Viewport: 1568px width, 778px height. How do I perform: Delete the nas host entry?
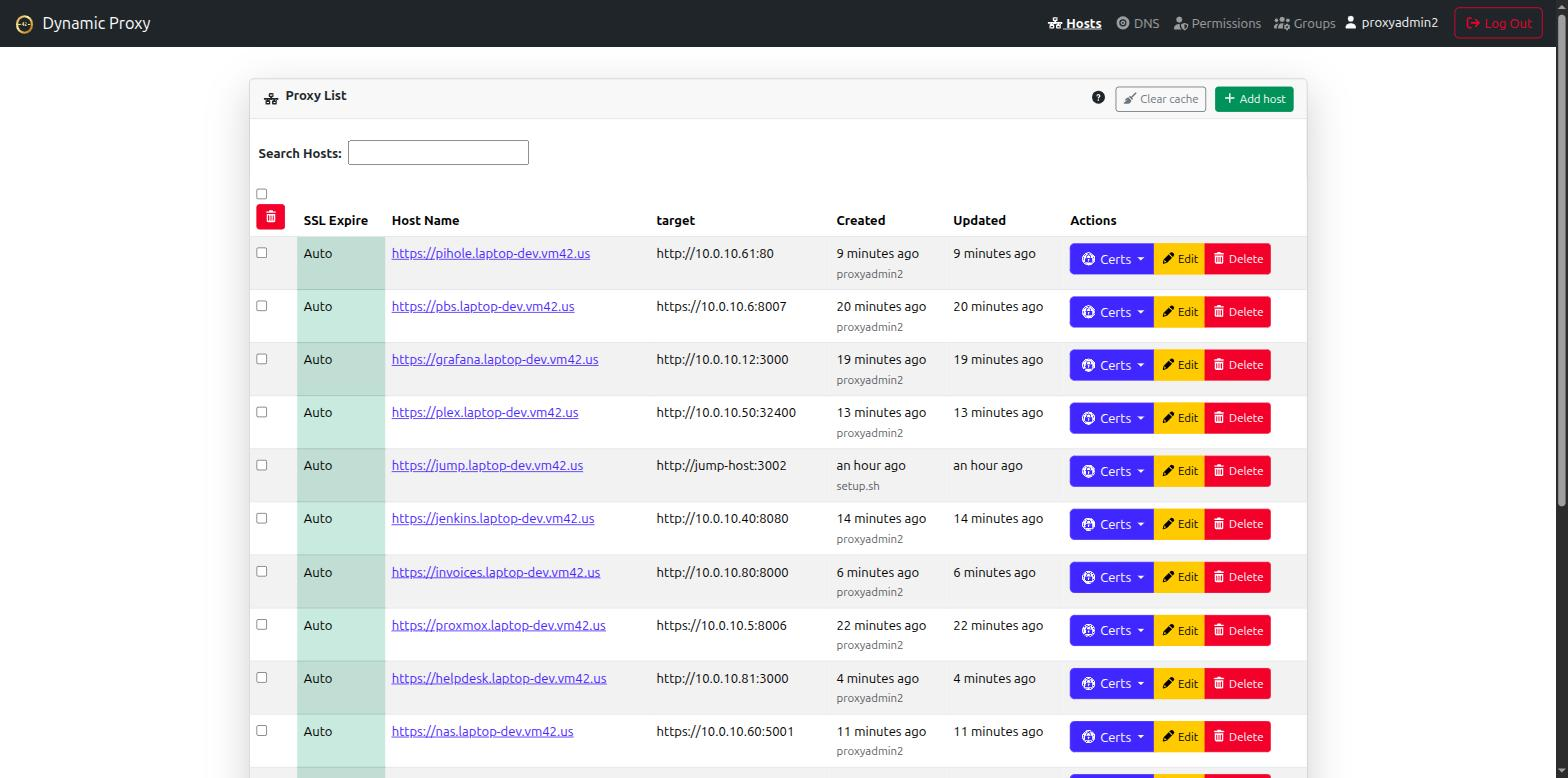coord(1238,736)
